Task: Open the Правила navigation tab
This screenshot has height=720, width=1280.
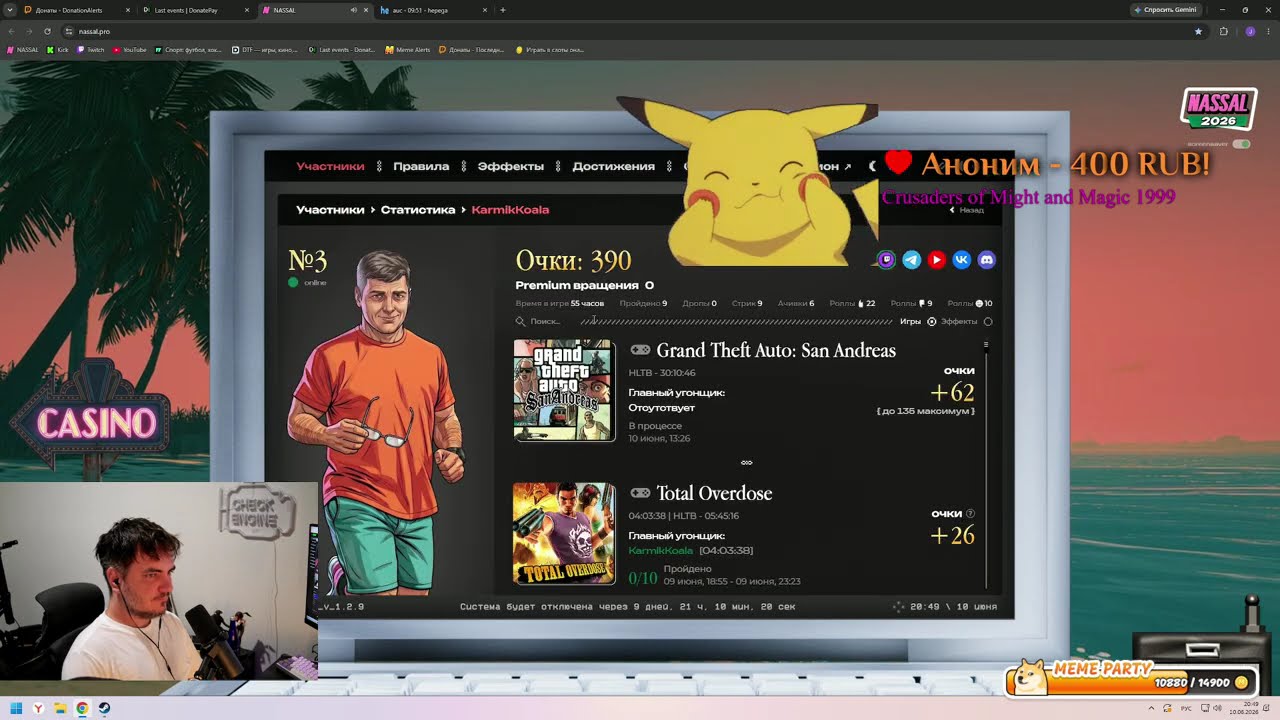Action: point(421,167)
